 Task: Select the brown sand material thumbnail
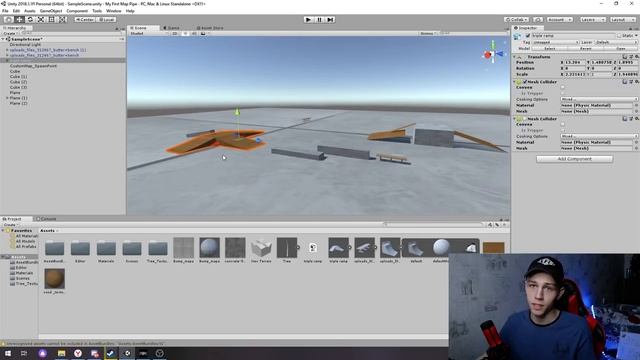54,279
